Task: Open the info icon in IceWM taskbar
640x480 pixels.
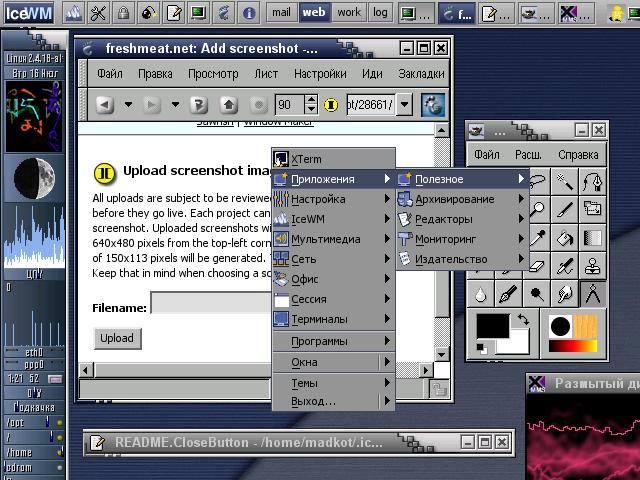Action: (x=249, y=13)
